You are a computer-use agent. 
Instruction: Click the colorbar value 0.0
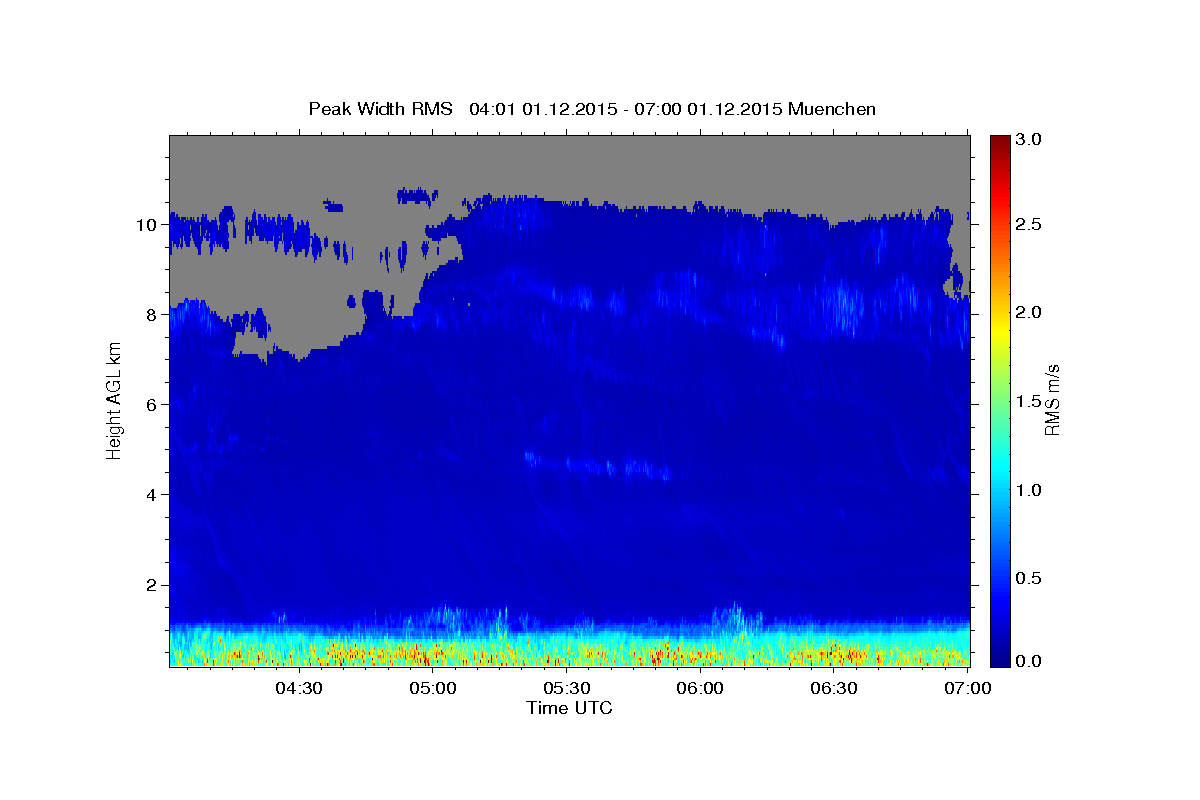(1029, 661)
